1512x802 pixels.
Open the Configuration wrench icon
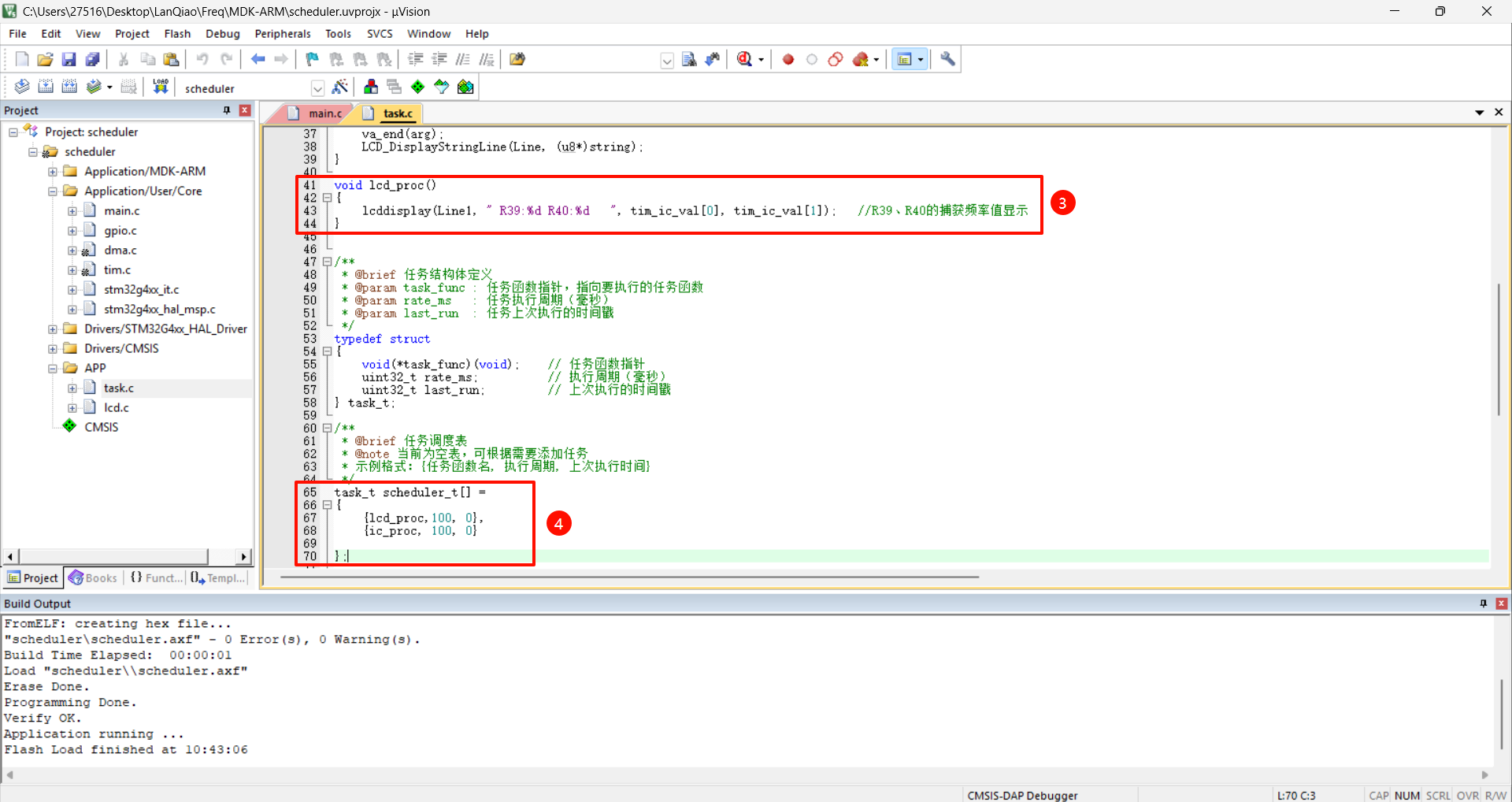(x=947, y=59)
